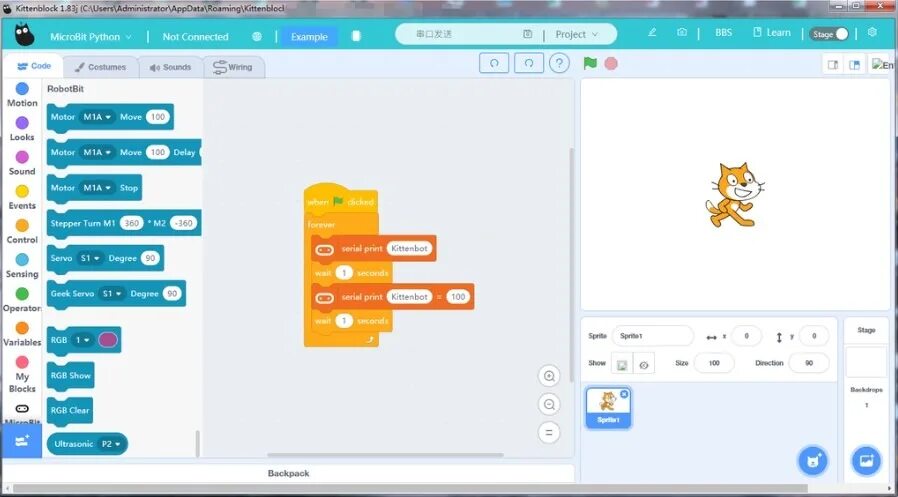Switch to the Wiring tab
The image size is (898, 497).
(x=233, y=67)
